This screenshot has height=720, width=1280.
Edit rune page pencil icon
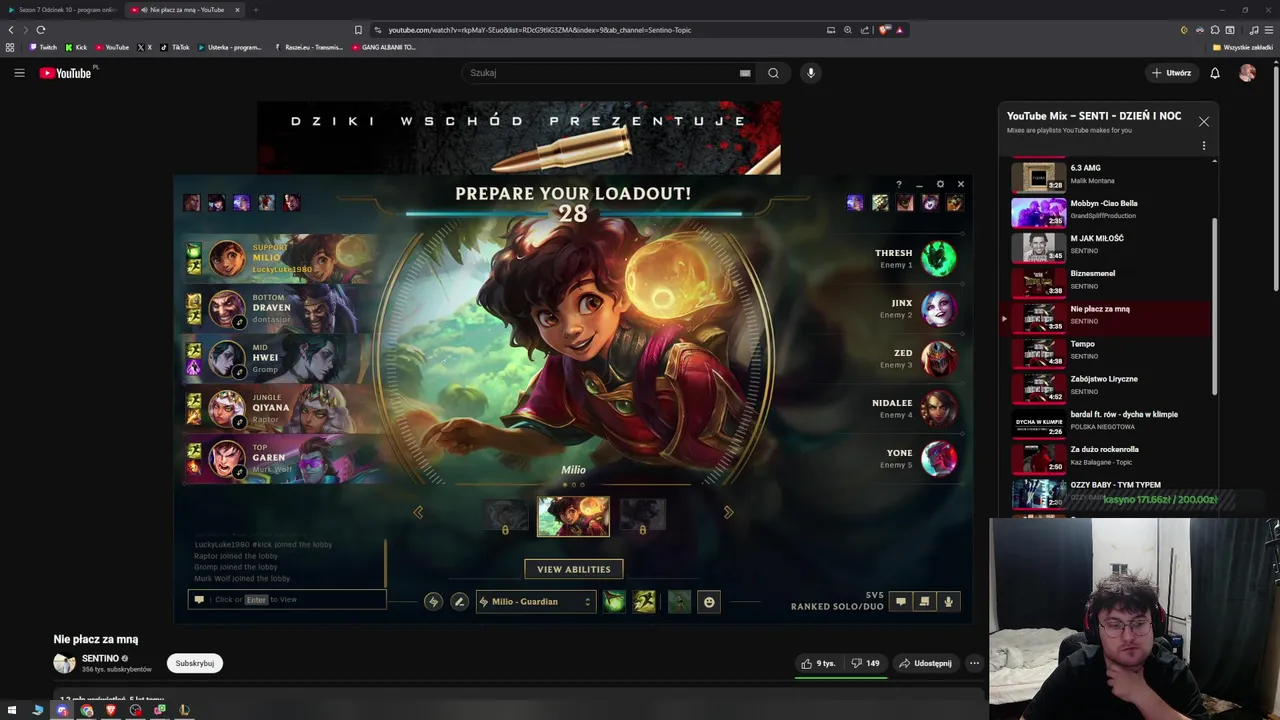[x=459, y=601]
